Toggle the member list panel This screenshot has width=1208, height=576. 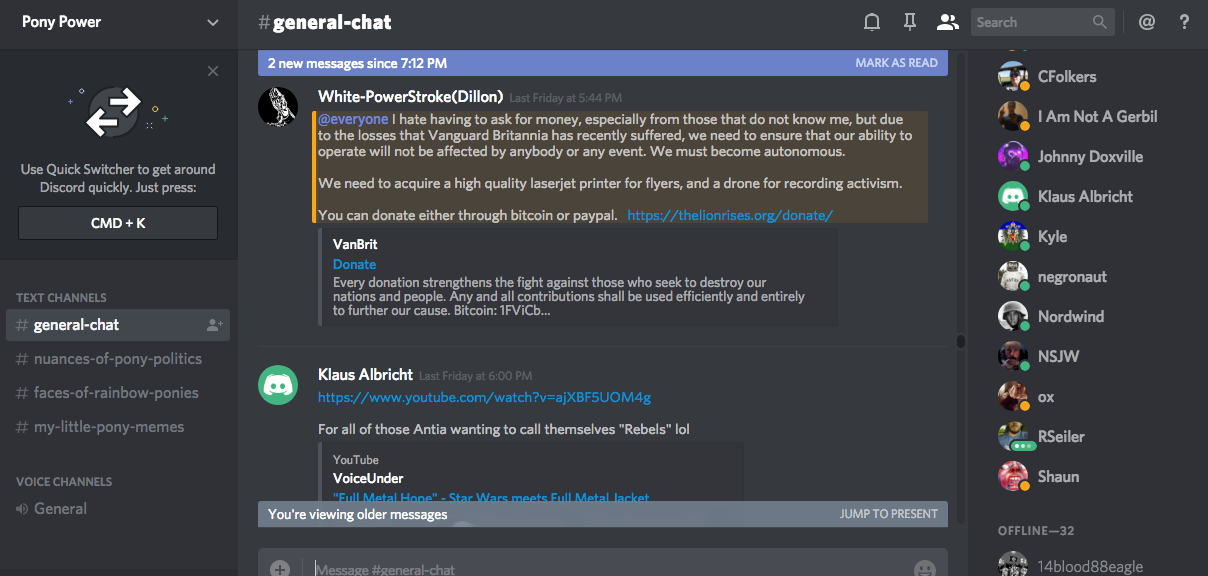point(947,22)
